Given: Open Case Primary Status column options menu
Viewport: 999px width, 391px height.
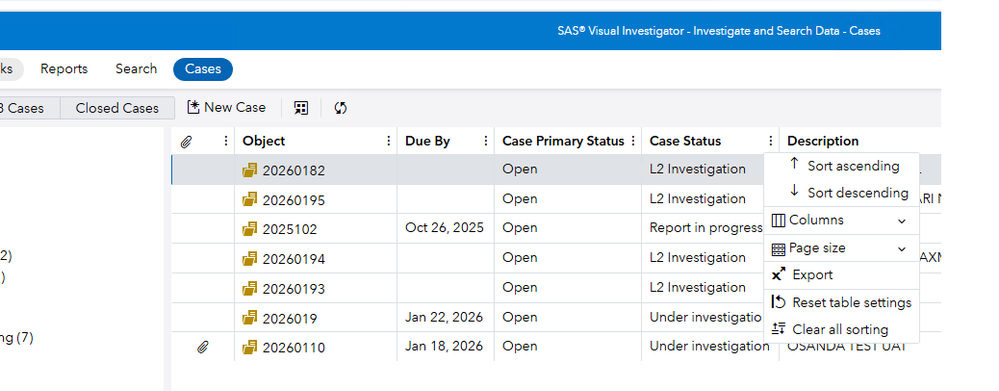Looking at the screenshot, I should click(x=633, y=141).
